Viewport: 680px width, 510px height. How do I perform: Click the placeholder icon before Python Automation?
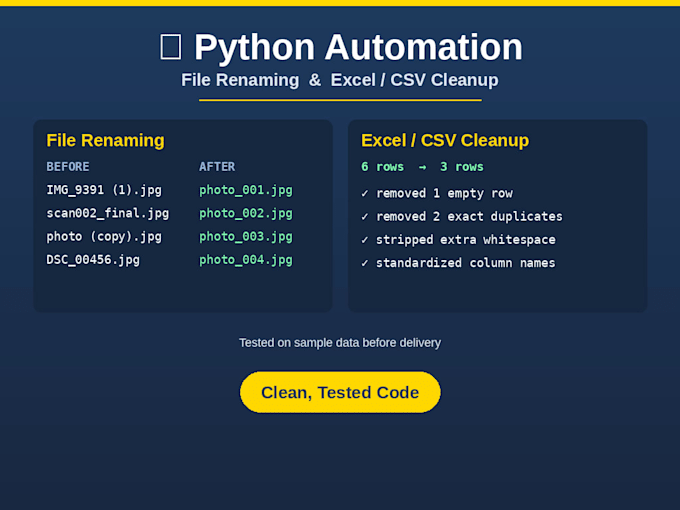click(170, 47)
